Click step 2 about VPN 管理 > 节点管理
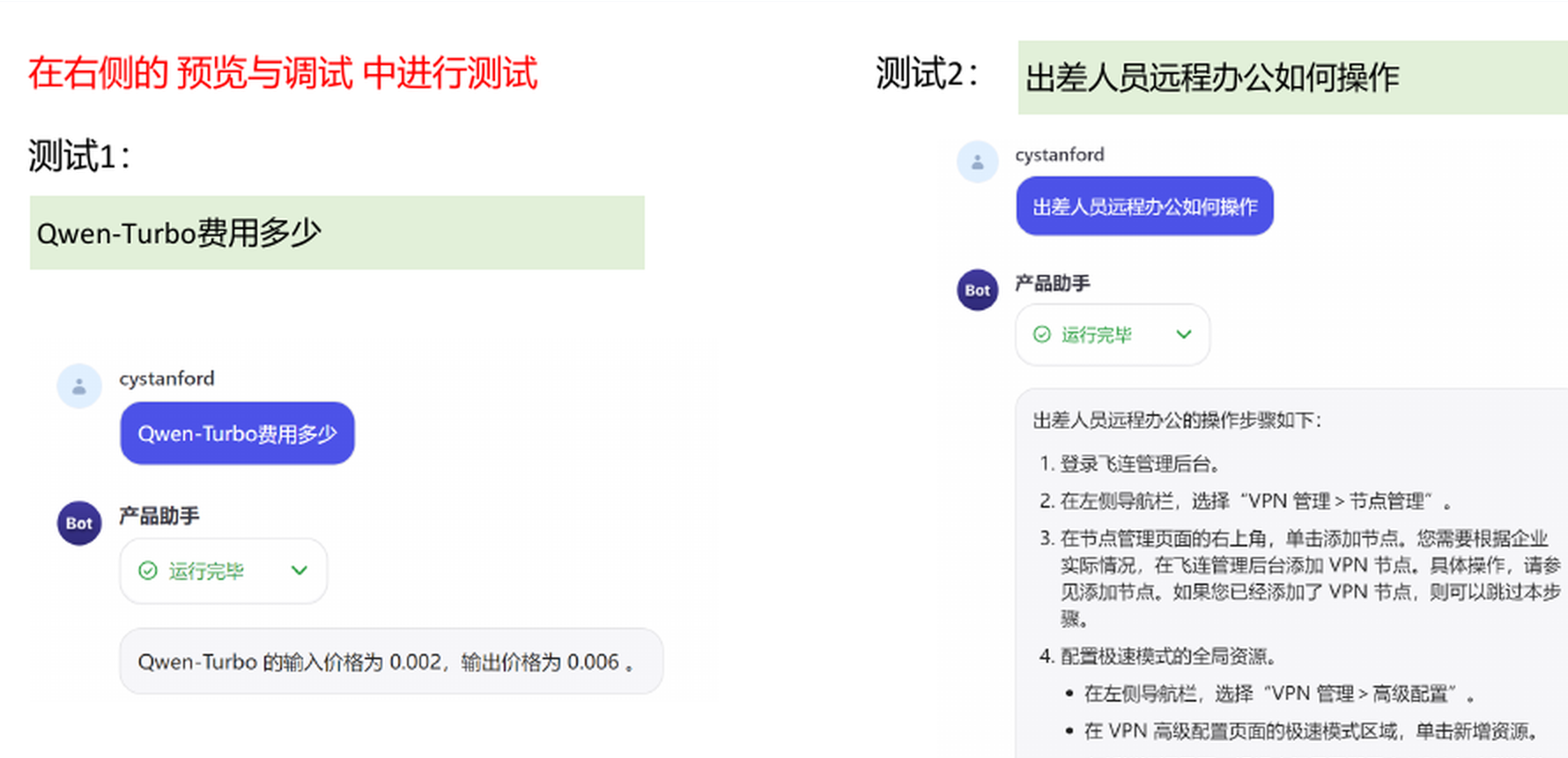The height and width of the screenshot is (758, 1568). (1245, 502)
